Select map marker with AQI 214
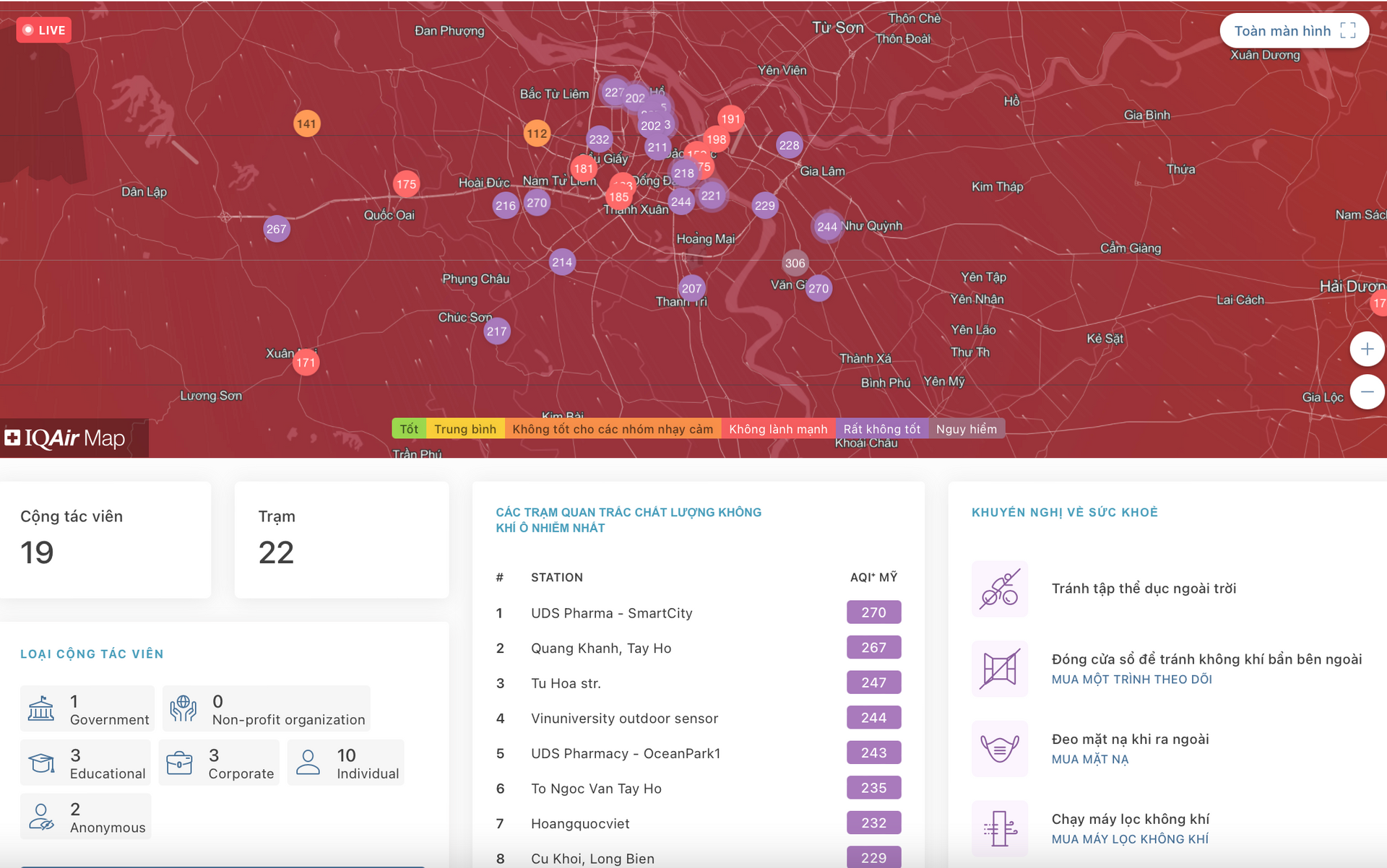This screenshot has width=1387, height=868. [x=562, y=262]
